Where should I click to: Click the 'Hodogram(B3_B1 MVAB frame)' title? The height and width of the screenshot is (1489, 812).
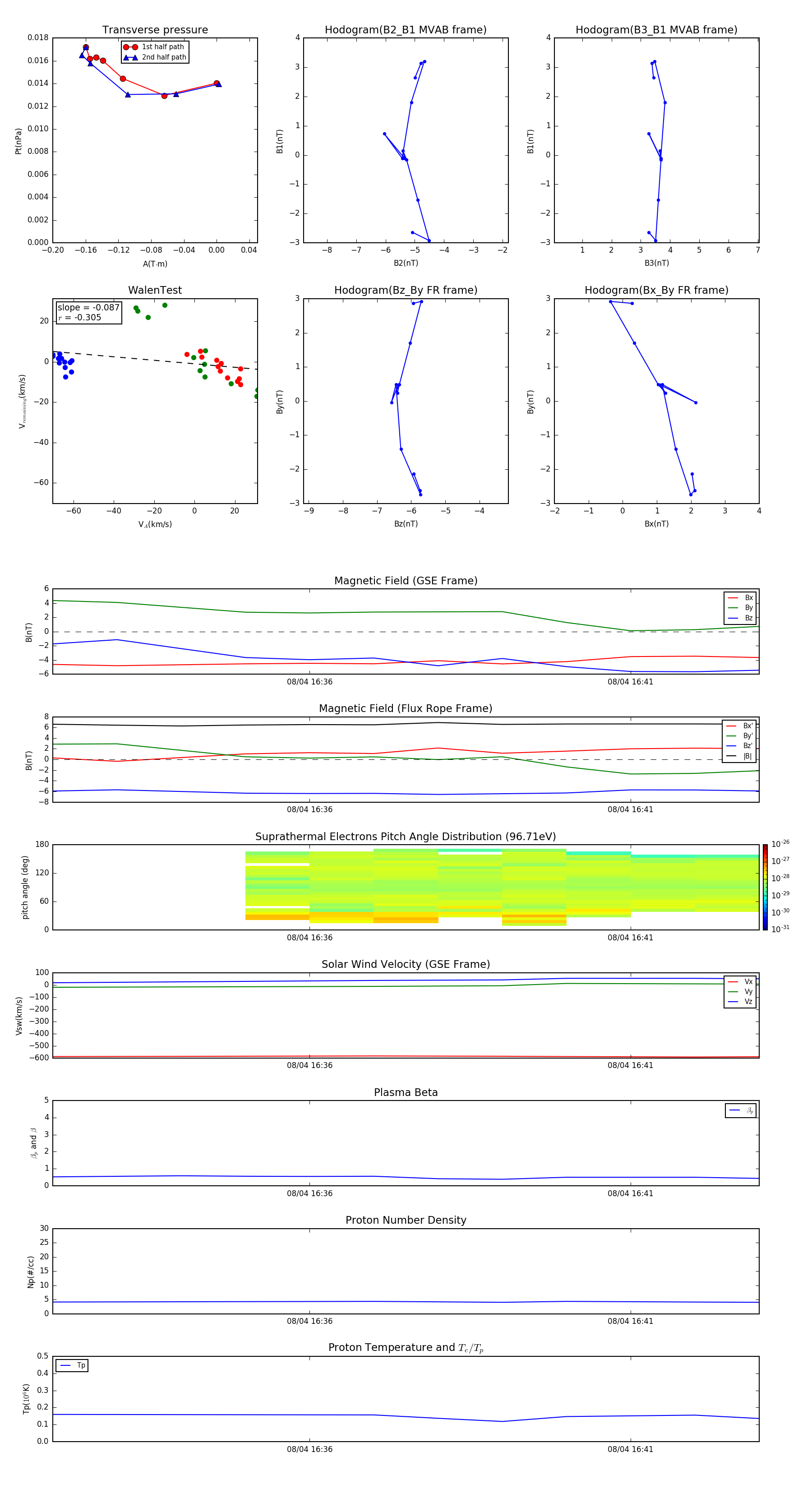pyautogui.click(x=656, y=30)
